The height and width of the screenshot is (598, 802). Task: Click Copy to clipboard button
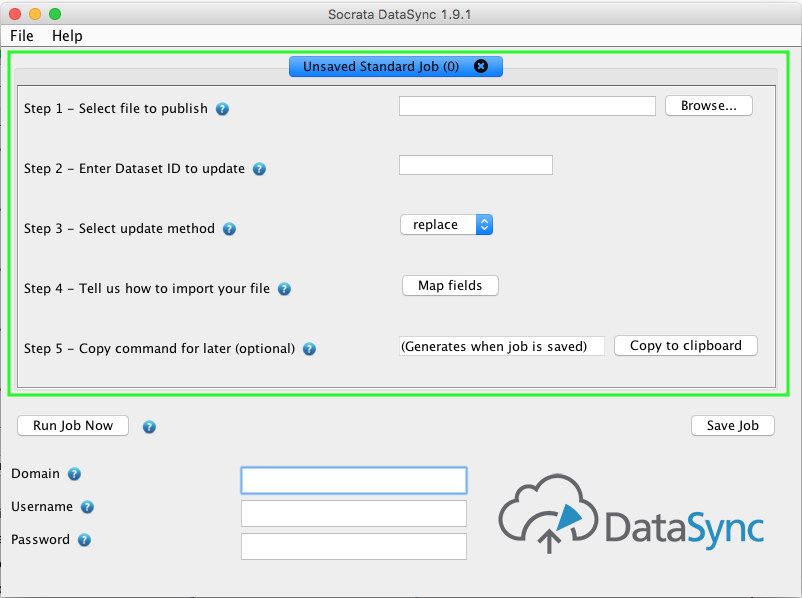(x=685, y=346)
